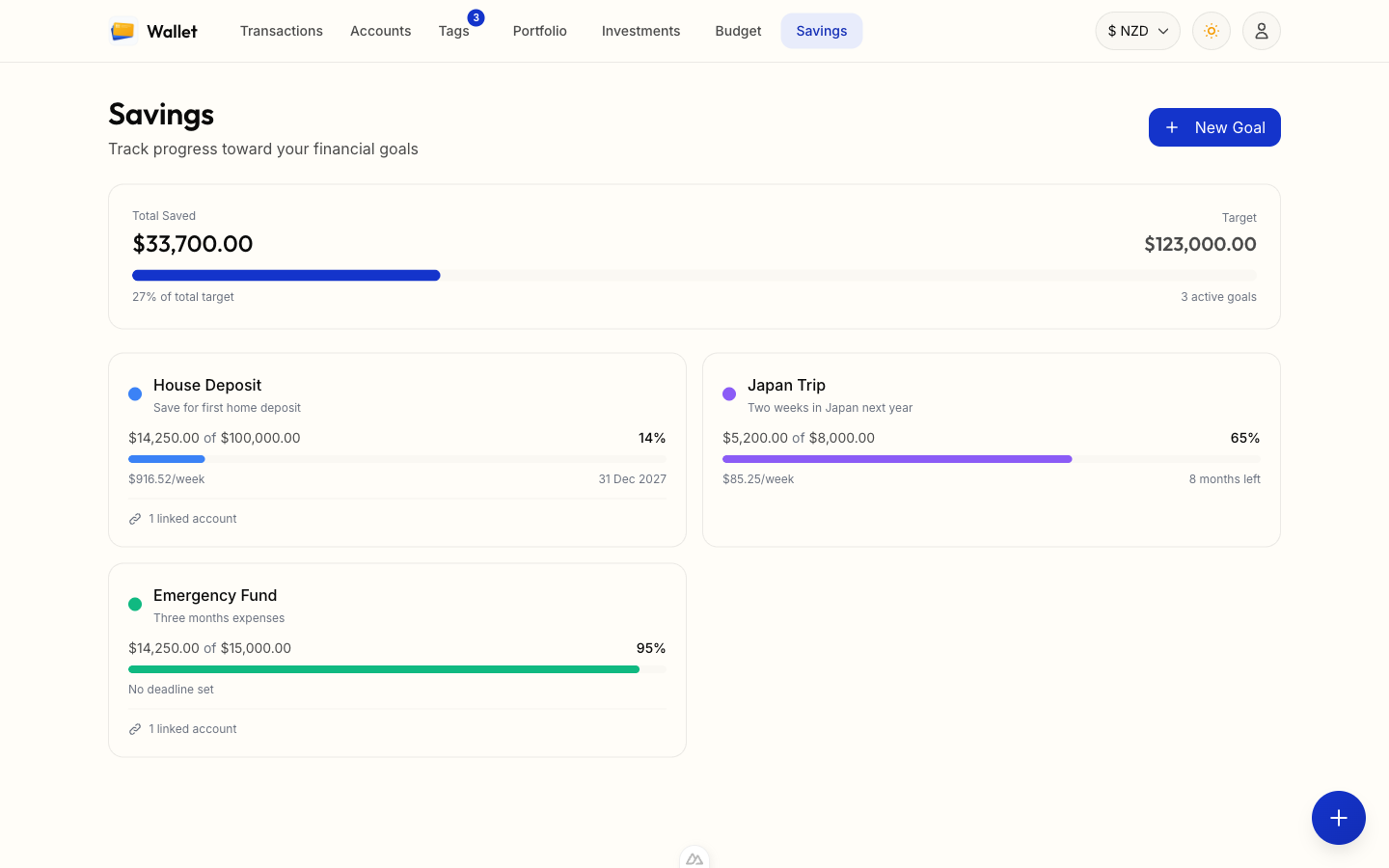Expand the Japan Trip goal card
The image size is (1389, 868).
991,449
